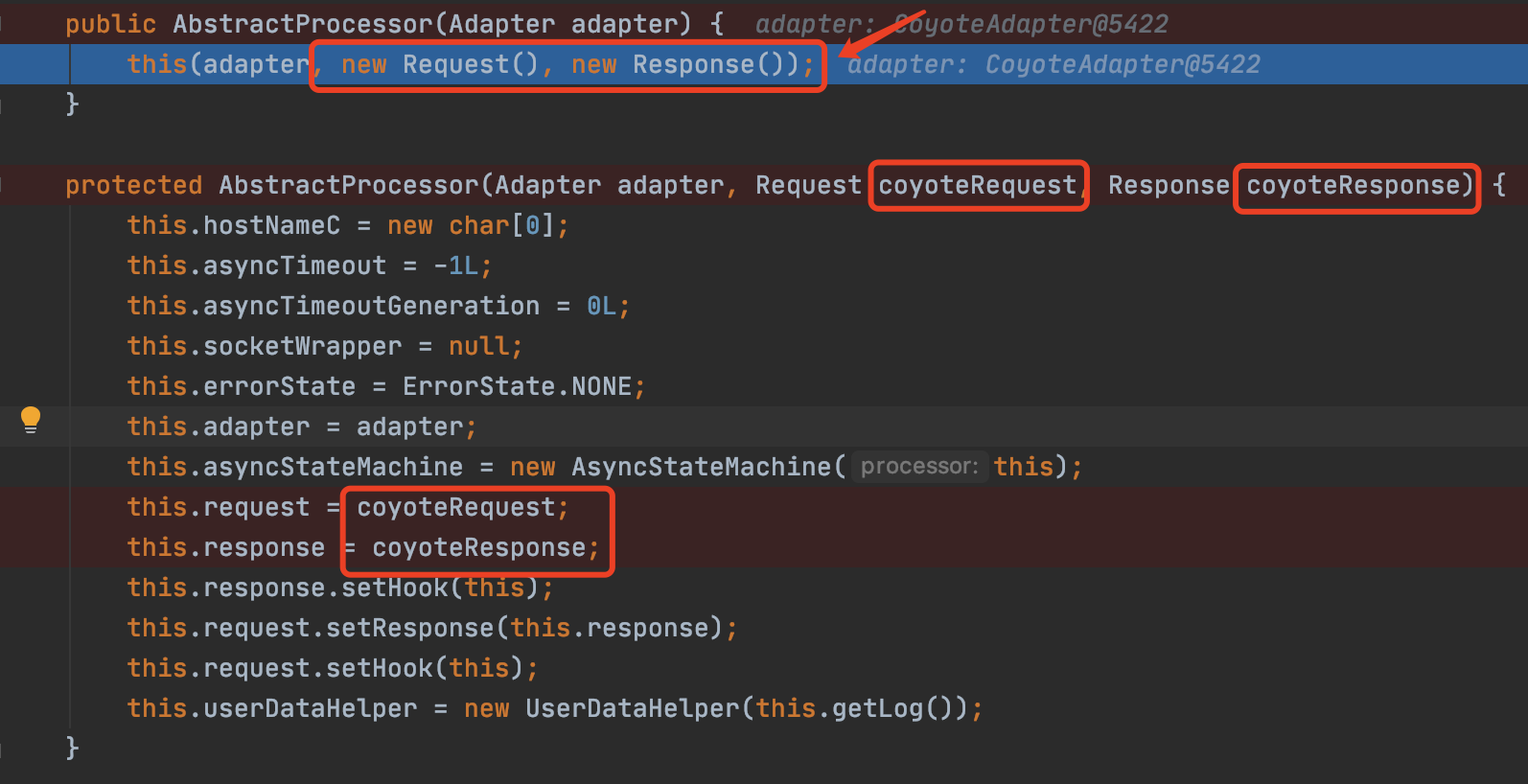
Task: Click the "protected" keyword
Action: [133, 185]
